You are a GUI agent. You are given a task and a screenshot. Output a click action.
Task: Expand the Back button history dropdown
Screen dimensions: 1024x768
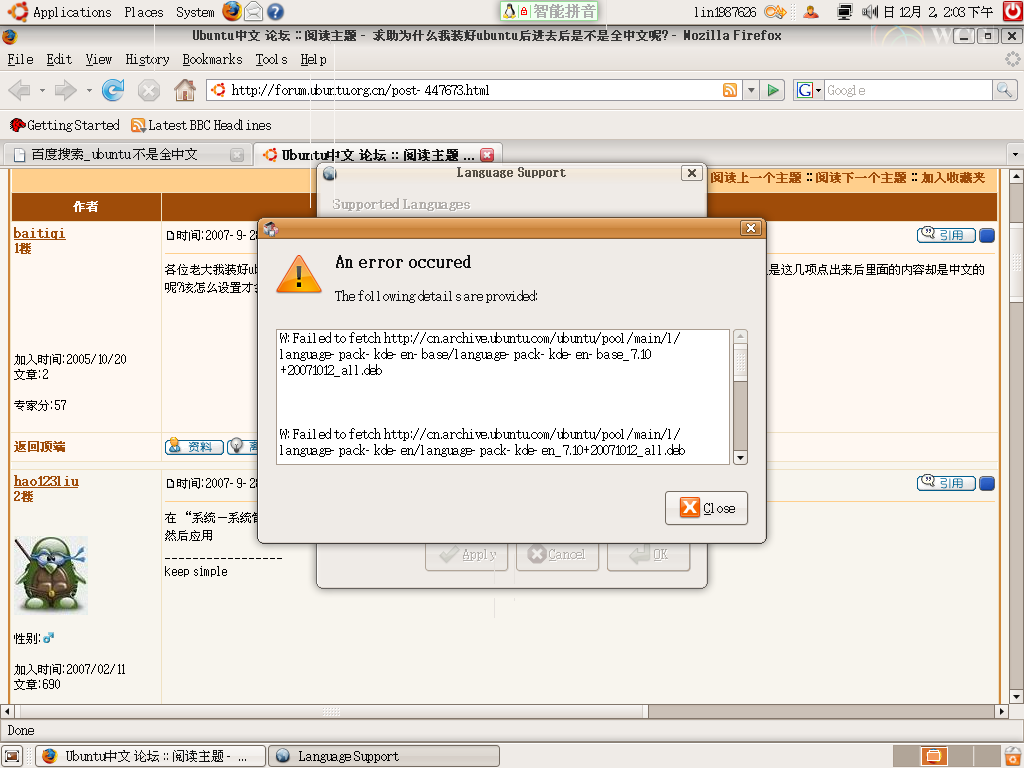click(42, 90)
